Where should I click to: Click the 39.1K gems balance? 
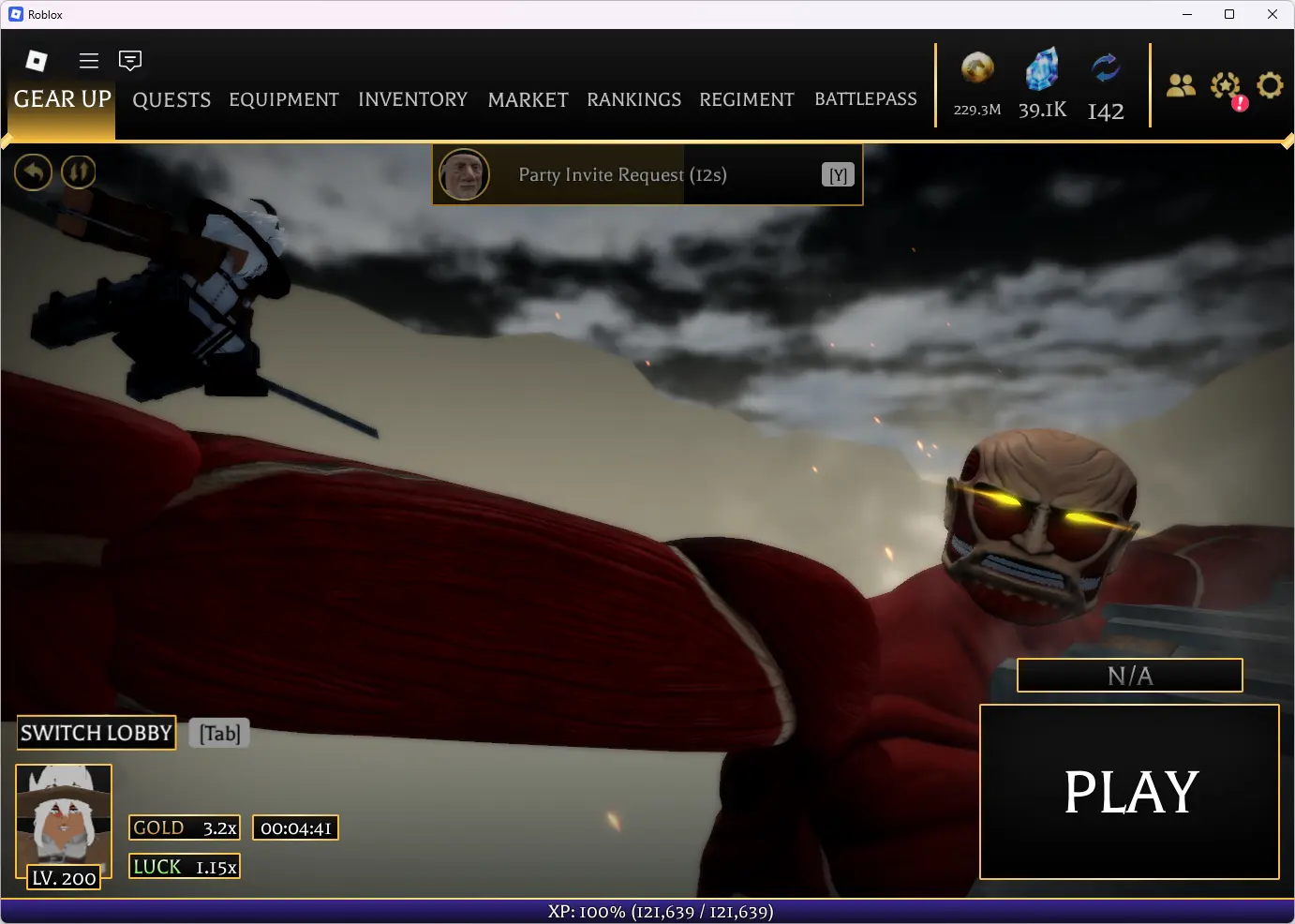coord(1042,111)
